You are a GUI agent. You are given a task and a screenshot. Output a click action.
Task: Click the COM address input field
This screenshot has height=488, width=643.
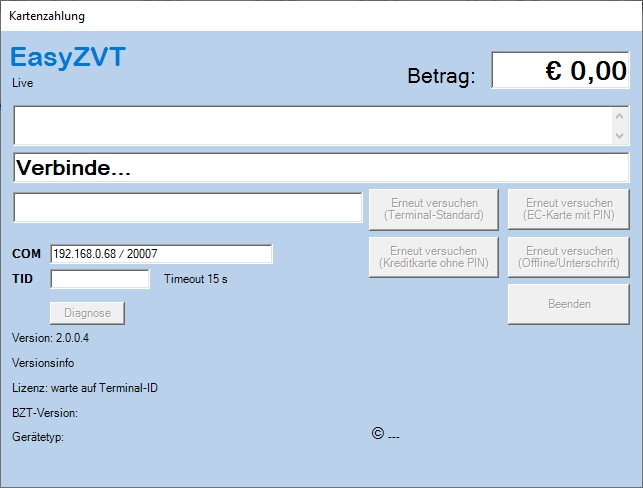[x=161, y=254]
